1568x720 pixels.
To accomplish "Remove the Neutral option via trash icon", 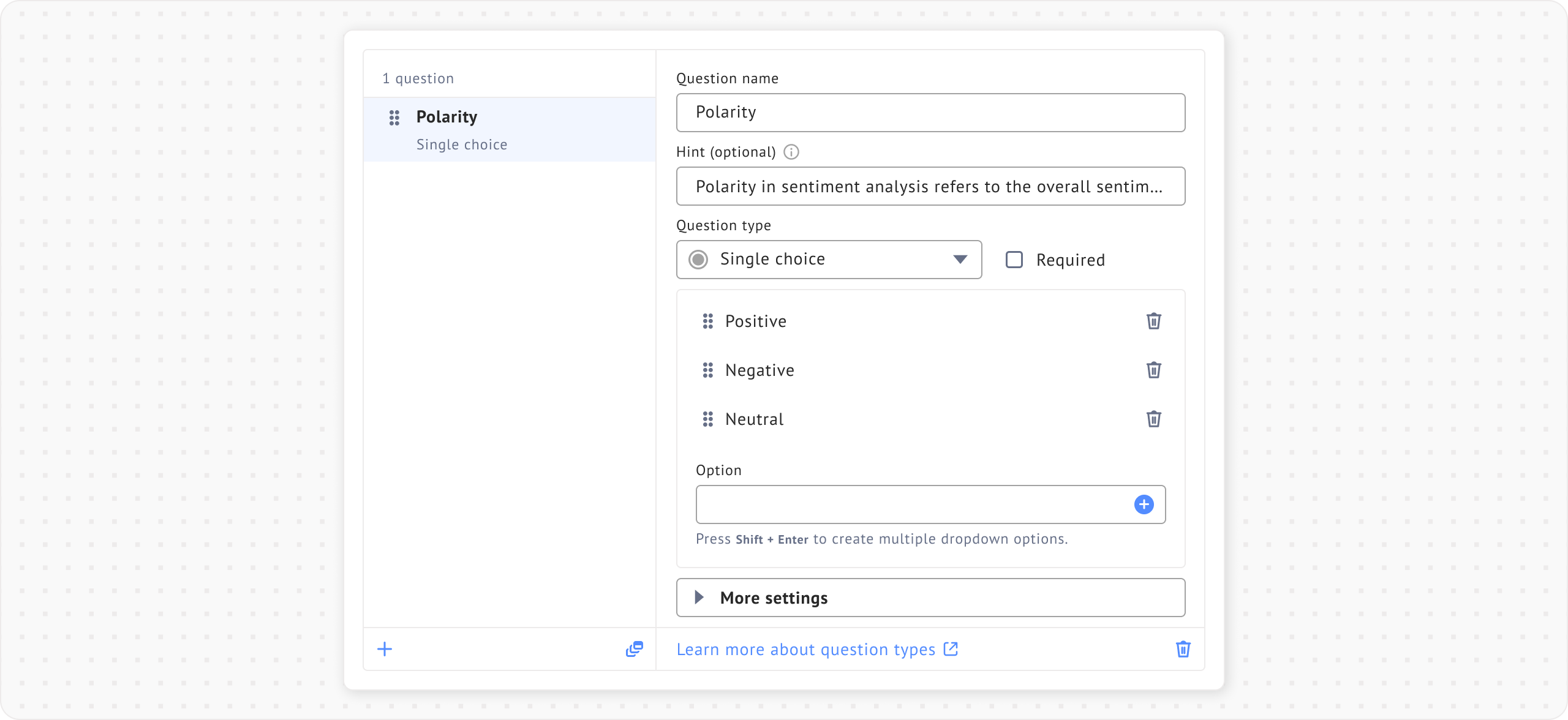I will 1153,419.
